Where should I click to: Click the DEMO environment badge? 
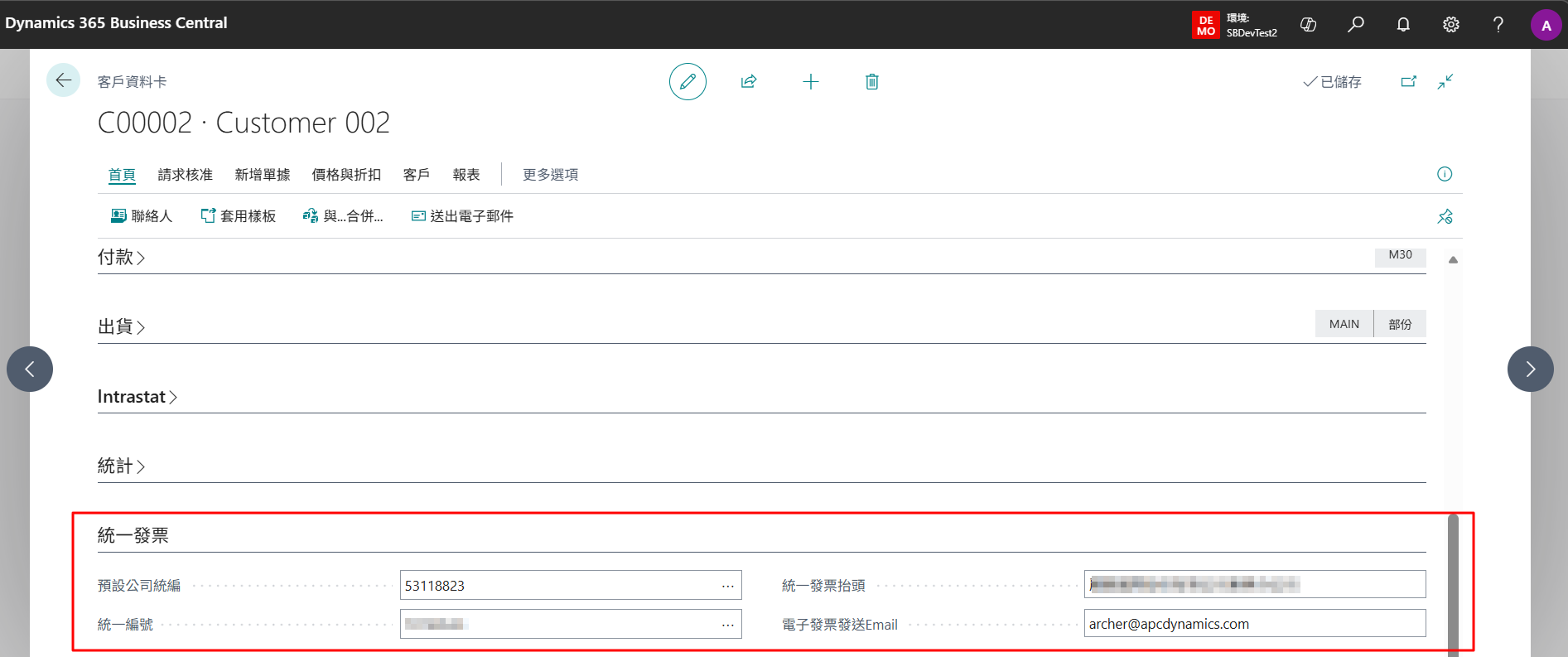(x=1206, y=25)
